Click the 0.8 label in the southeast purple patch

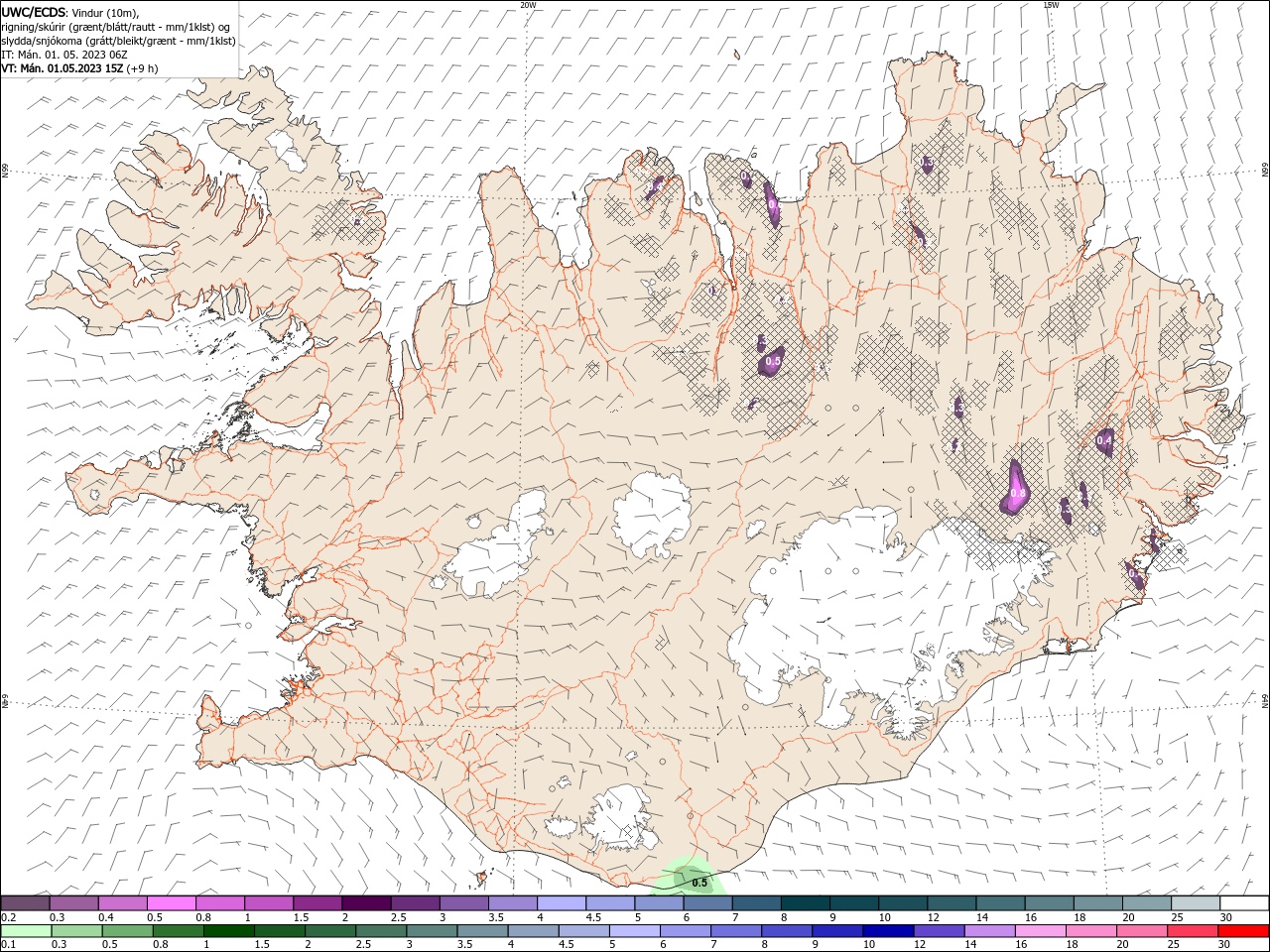point(1017,493)
